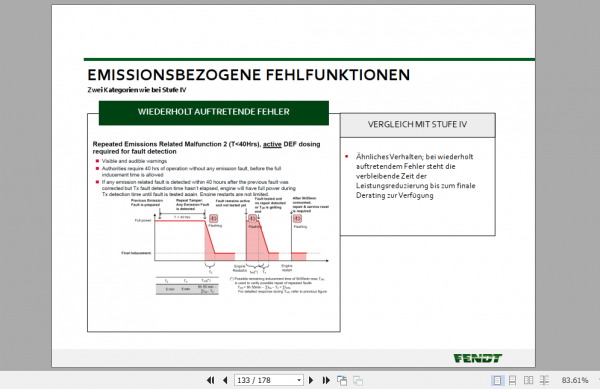The image size is (600, 389).
Task: Click the Visible and audible warnings bullet
Action: [134, 161]
